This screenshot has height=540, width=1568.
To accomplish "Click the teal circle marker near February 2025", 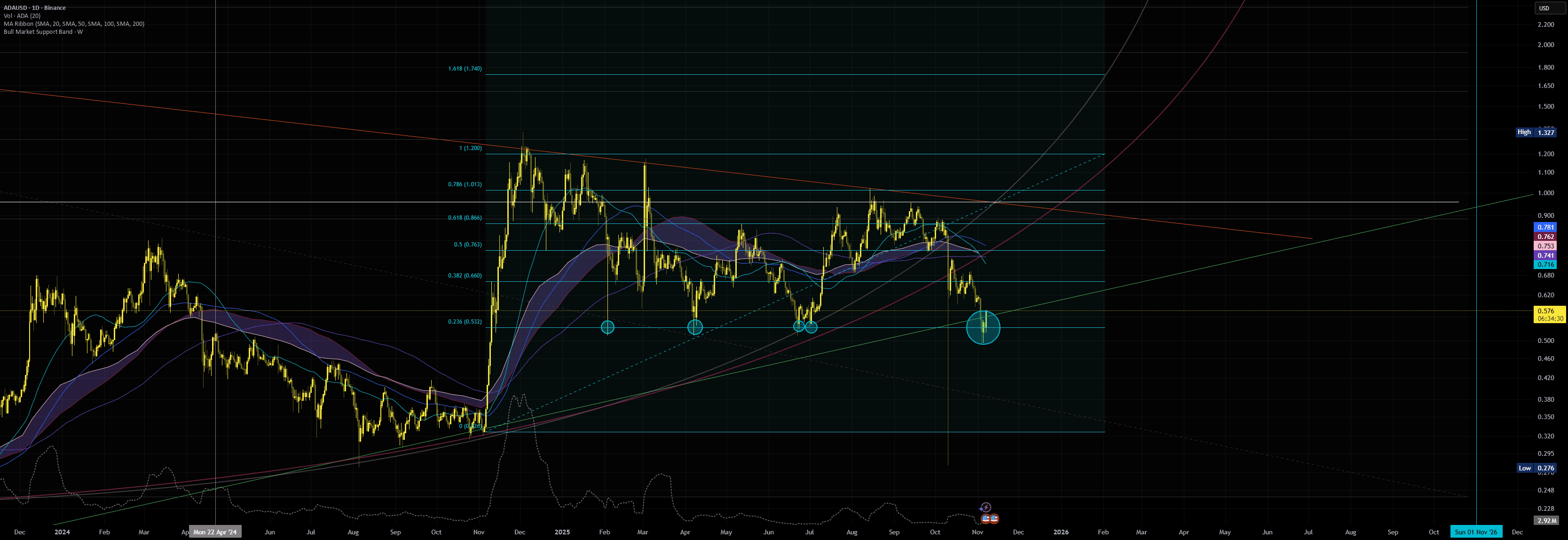I will click(607, 327).
